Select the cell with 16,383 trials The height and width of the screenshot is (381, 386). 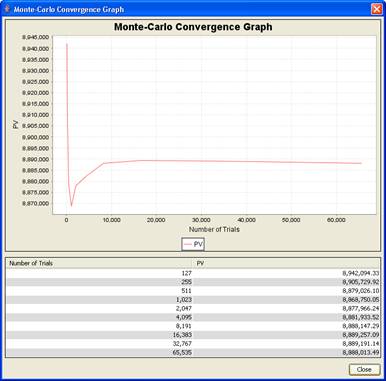click(100, 335)
